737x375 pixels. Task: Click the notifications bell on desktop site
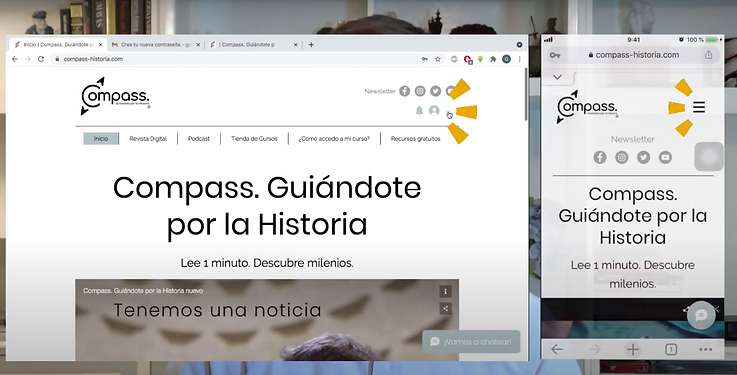click(x=419, y=110)
